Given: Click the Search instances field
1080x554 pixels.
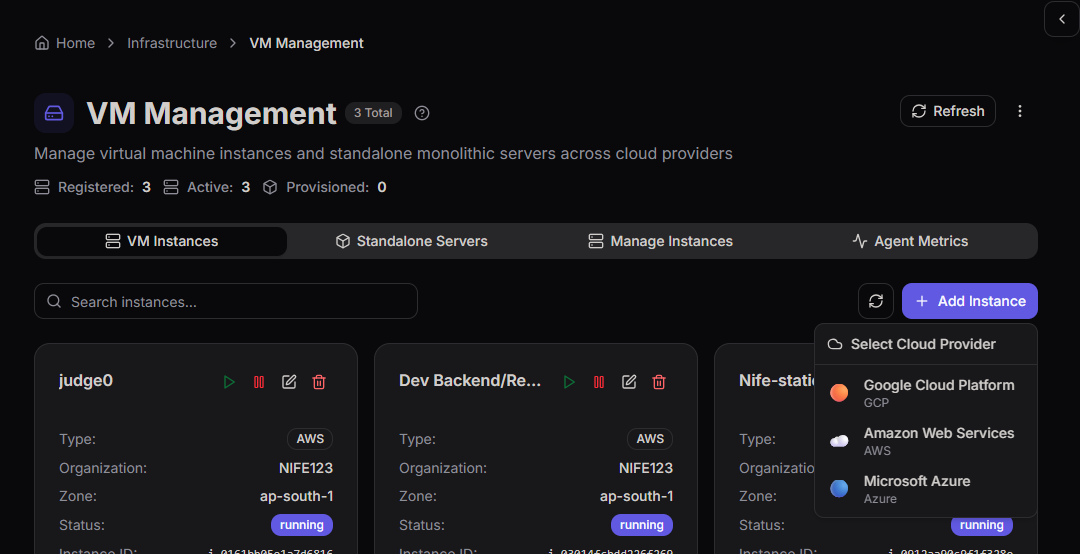Looking at the screenshot, I should [226, 301].
